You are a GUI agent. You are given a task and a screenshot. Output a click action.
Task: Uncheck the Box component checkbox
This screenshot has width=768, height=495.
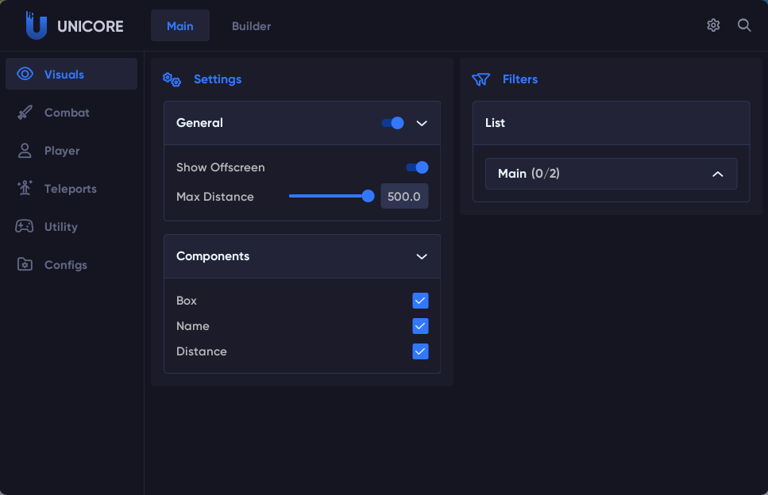[x=420, y=301]
